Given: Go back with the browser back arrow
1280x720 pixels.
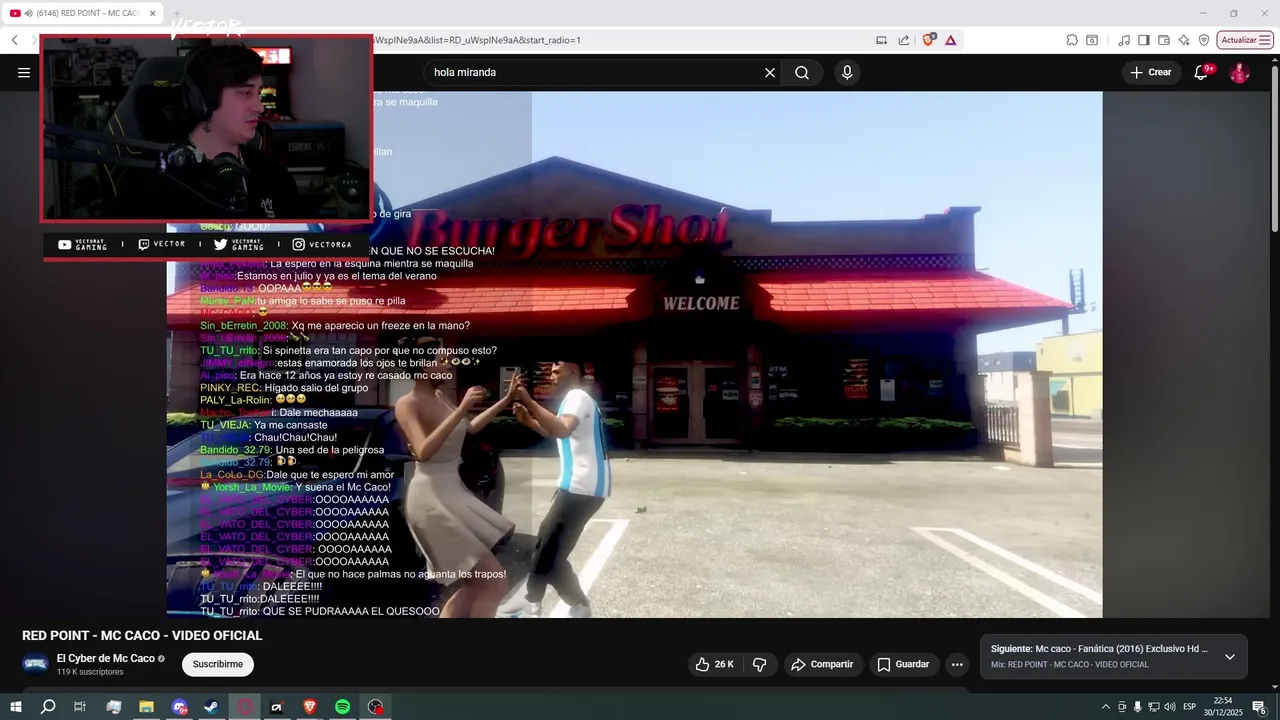Looking at the screenshot, I should [x=15, y=40].
